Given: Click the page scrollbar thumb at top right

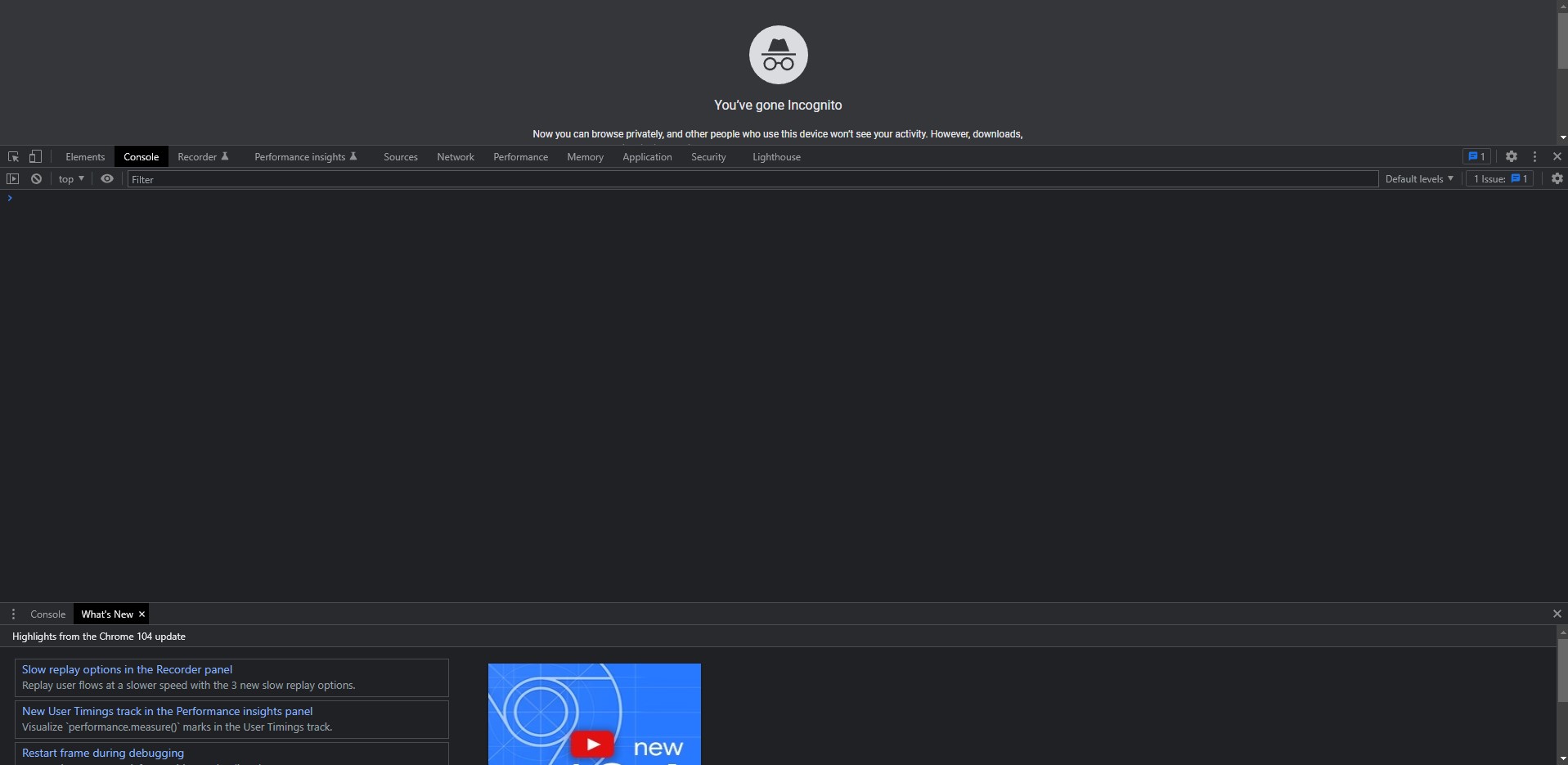Looking at the screenshot, I should click(1562, 41).
